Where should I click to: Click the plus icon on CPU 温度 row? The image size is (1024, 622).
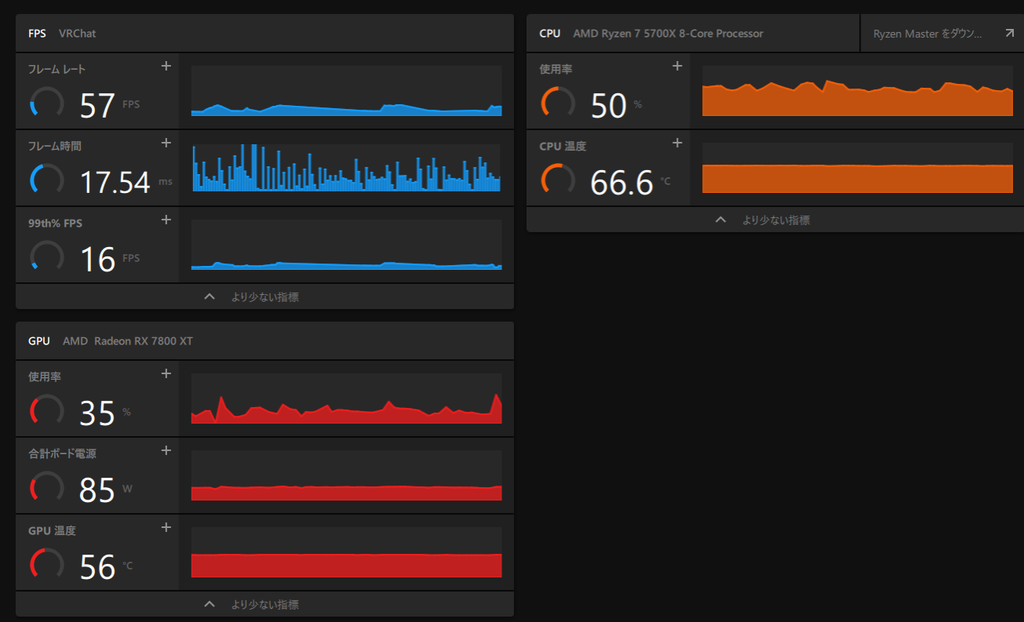coord(677,143)
